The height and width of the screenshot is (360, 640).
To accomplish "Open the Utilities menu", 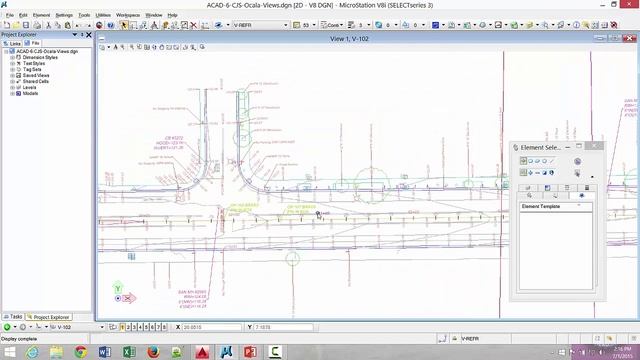I will coord(103,15).
